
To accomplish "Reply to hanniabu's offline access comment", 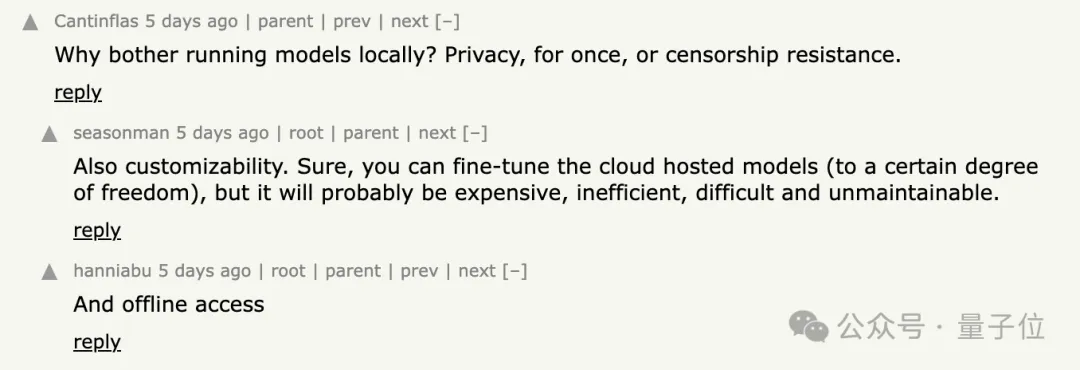I will (97, 342).
